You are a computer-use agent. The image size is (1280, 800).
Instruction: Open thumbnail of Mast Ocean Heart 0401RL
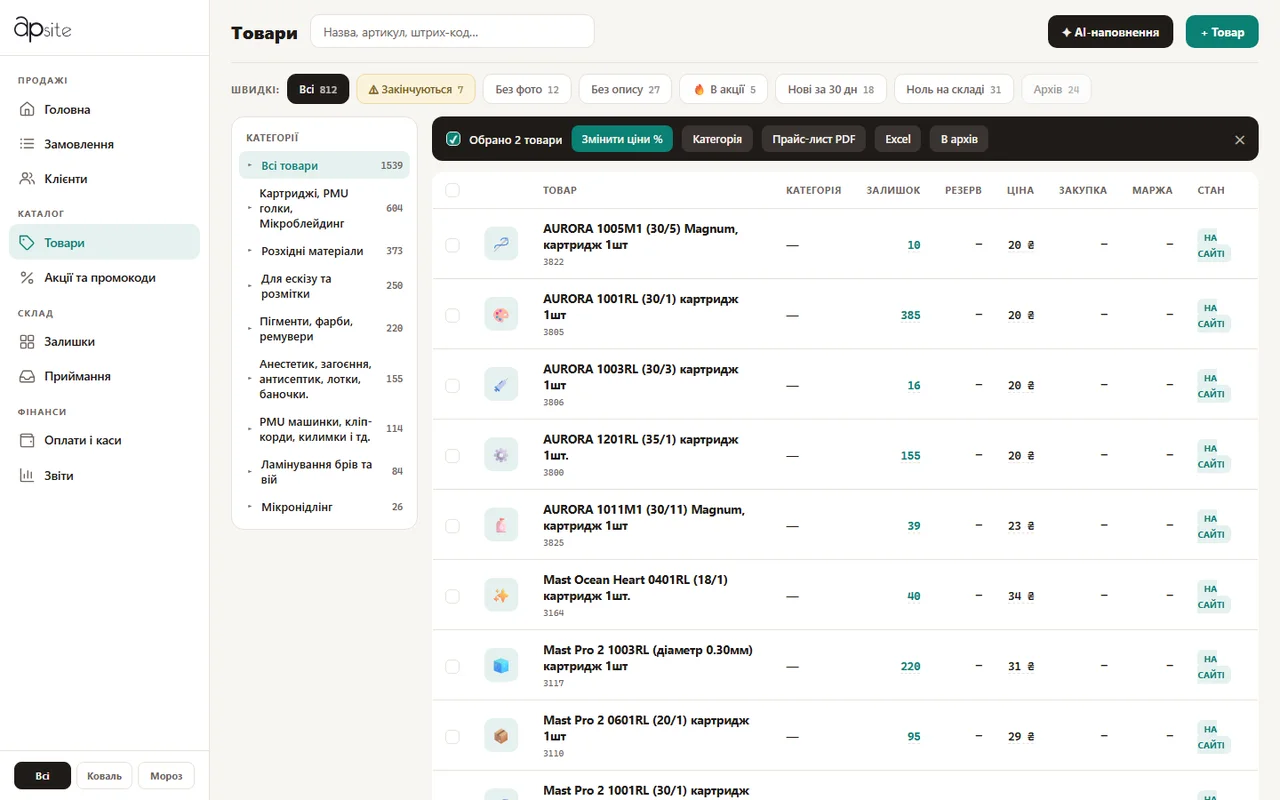pos(501,596)
